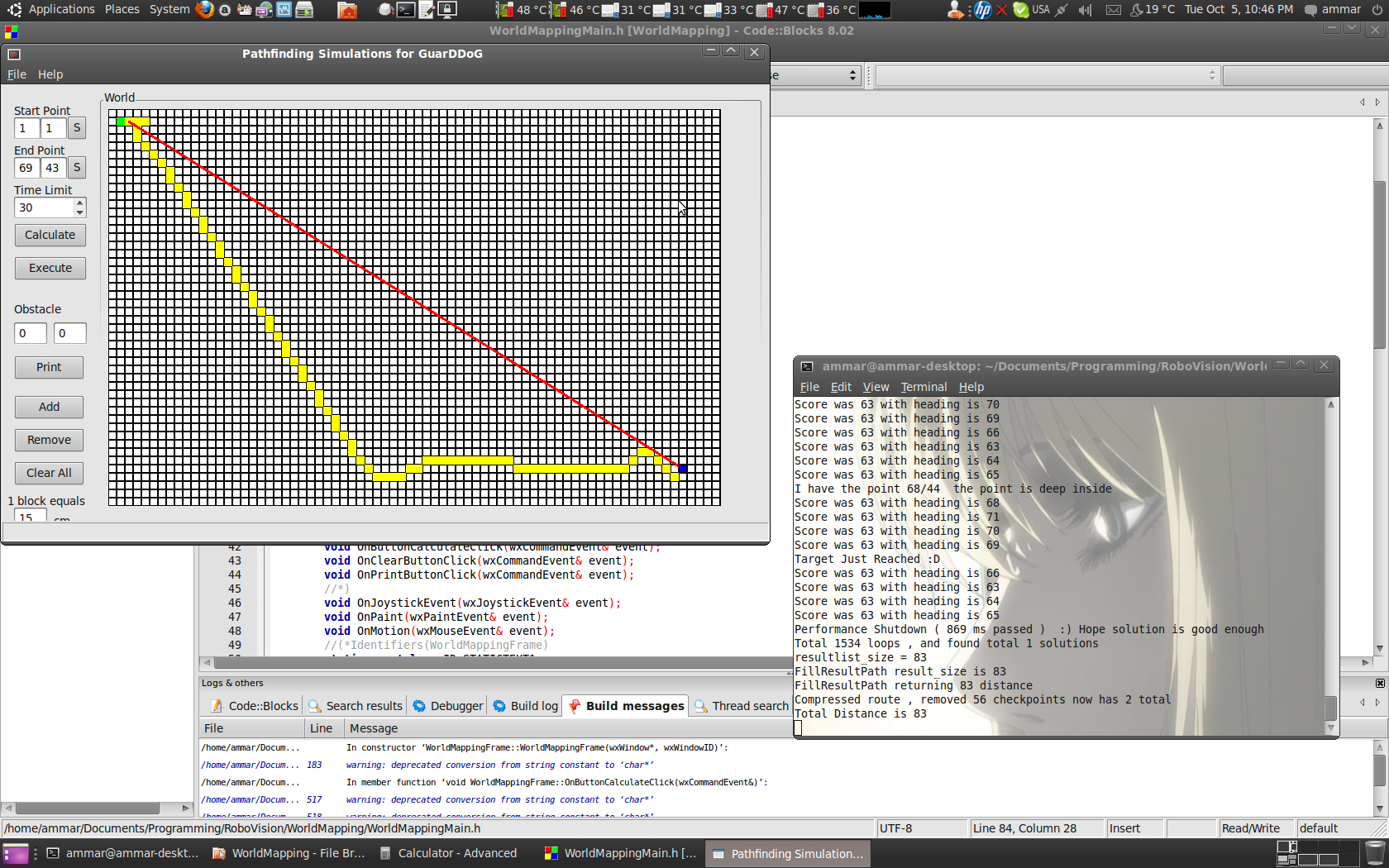Click the Clear All button
The image size is (1389, 868).
click(49, 473)
